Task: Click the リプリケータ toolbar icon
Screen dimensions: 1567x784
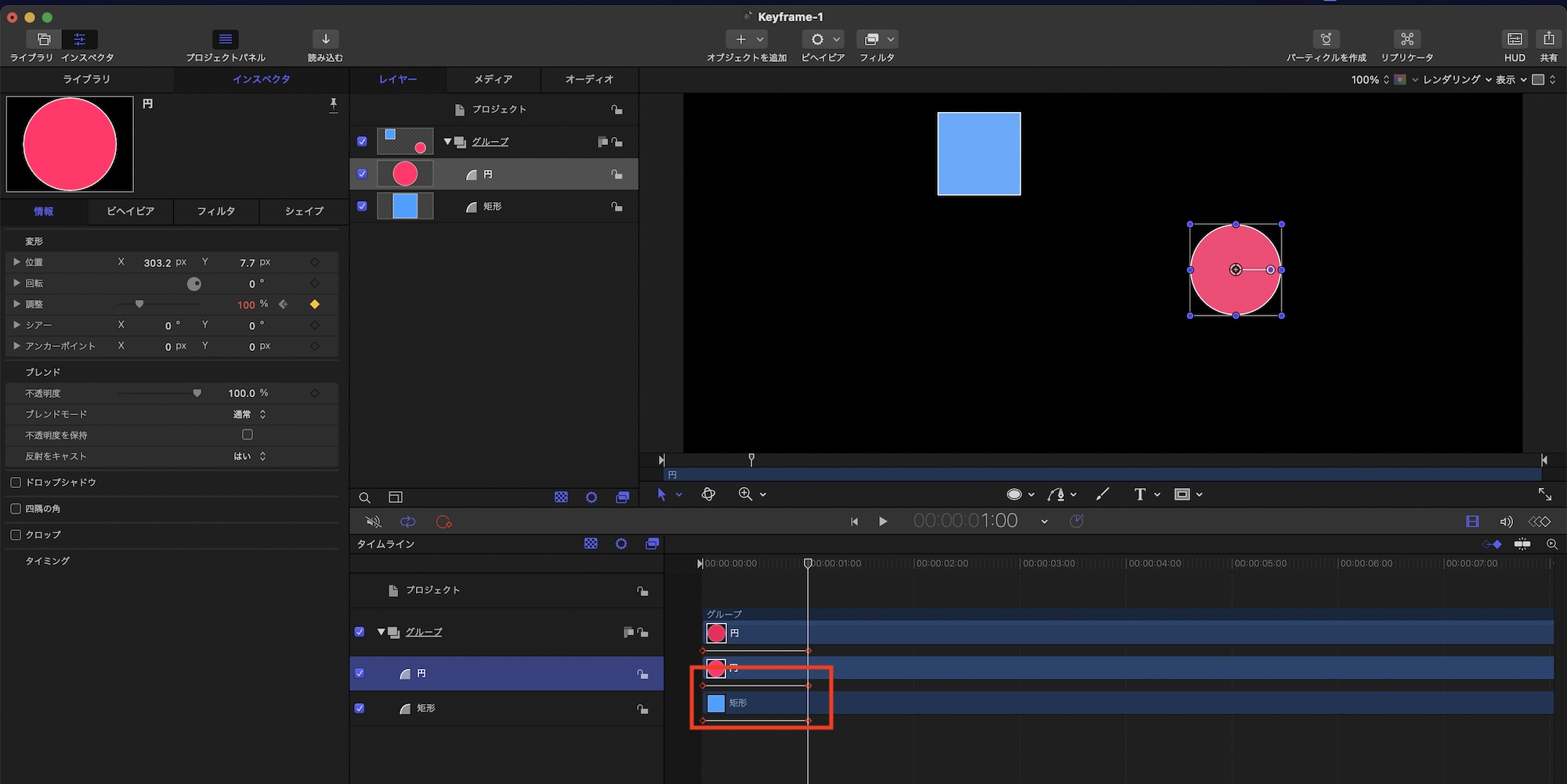Action: (x=1407, y=39)
